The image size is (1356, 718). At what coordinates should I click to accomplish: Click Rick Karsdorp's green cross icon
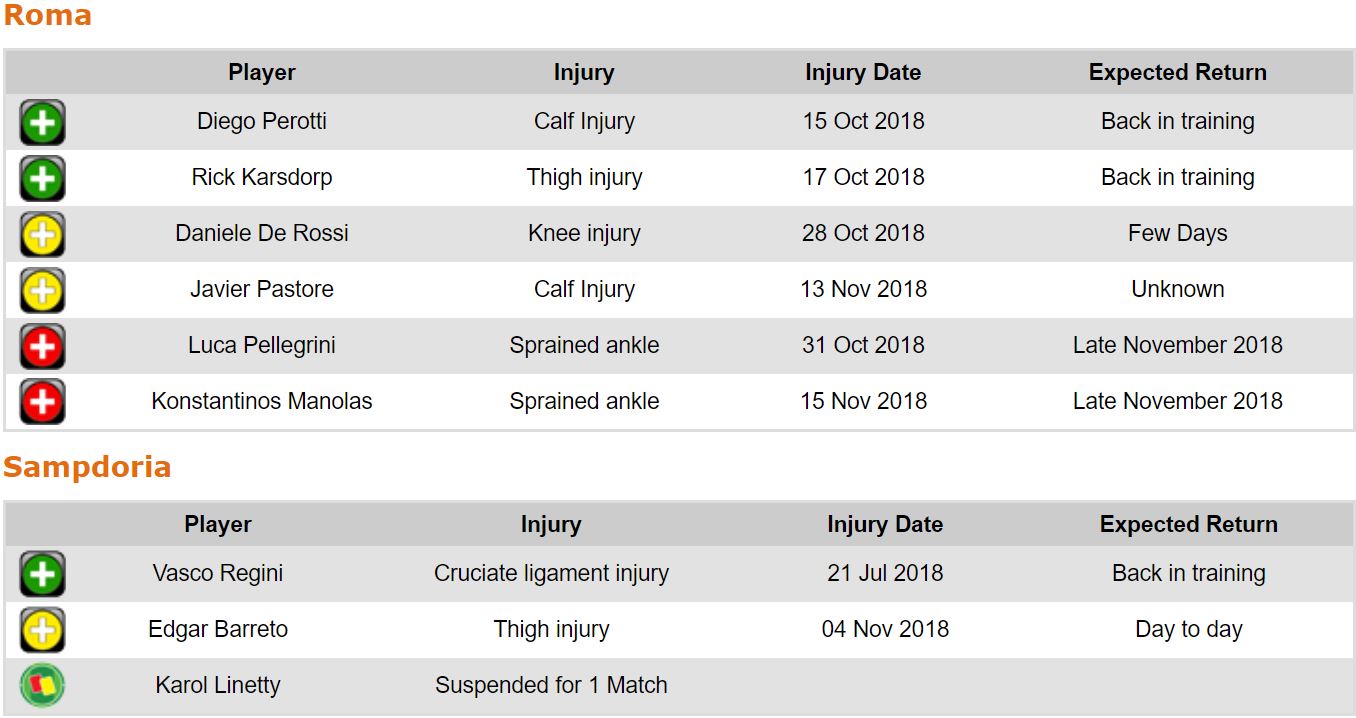(42, 179)
